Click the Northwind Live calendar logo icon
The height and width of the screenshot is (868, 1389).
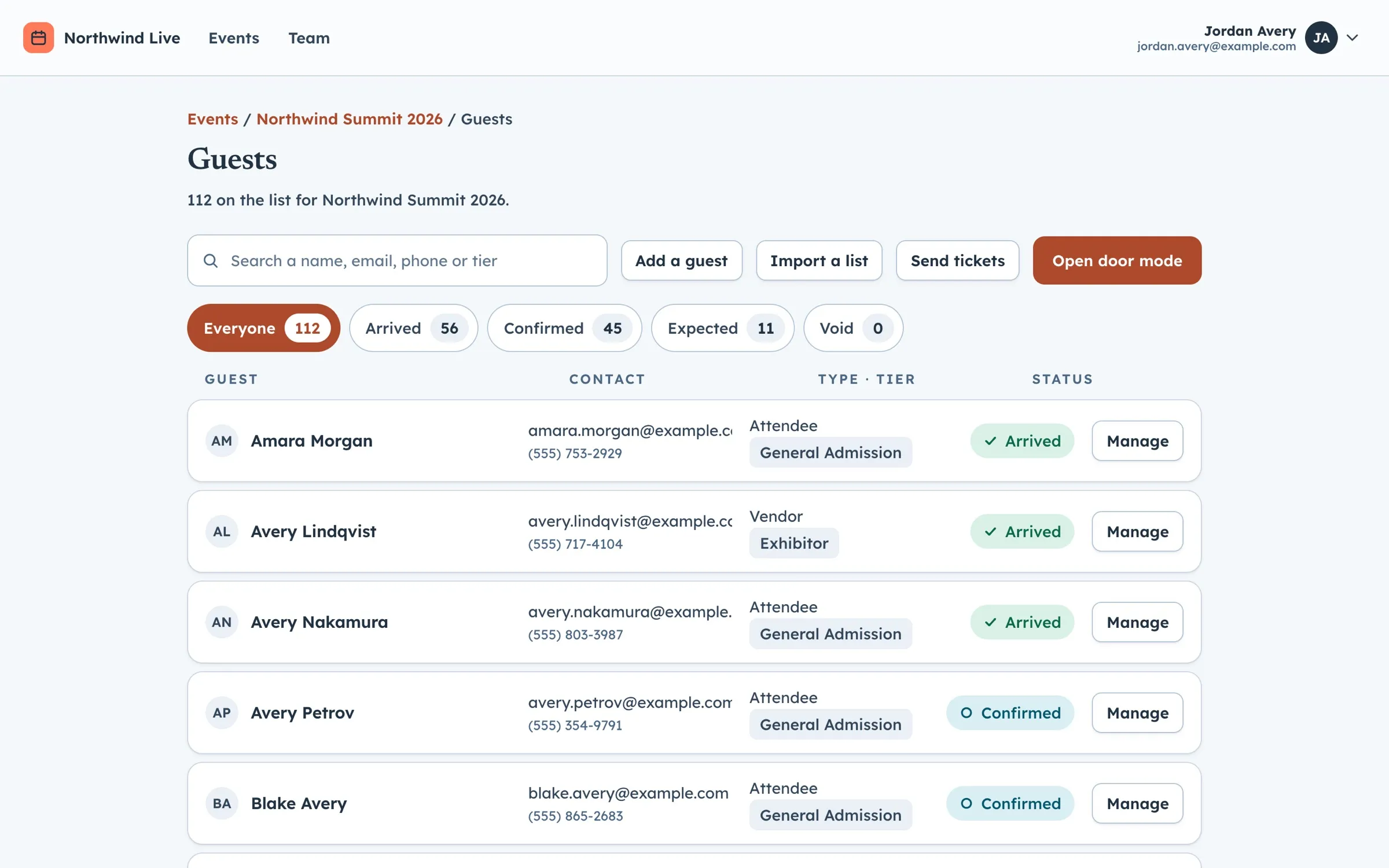(38, 38)
